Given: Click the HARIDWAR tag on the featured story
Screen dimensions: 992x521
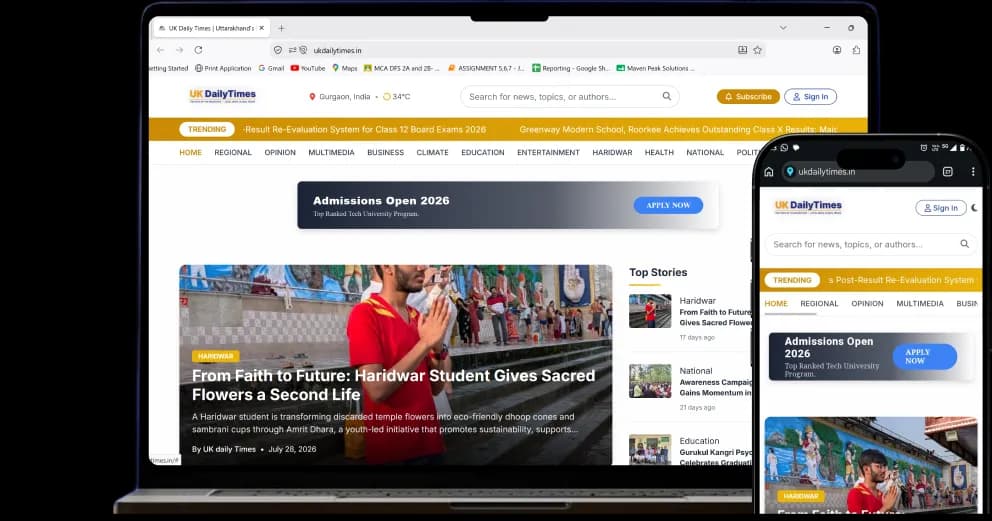Looking at the screenshot, I should click(x=216, y=356).
